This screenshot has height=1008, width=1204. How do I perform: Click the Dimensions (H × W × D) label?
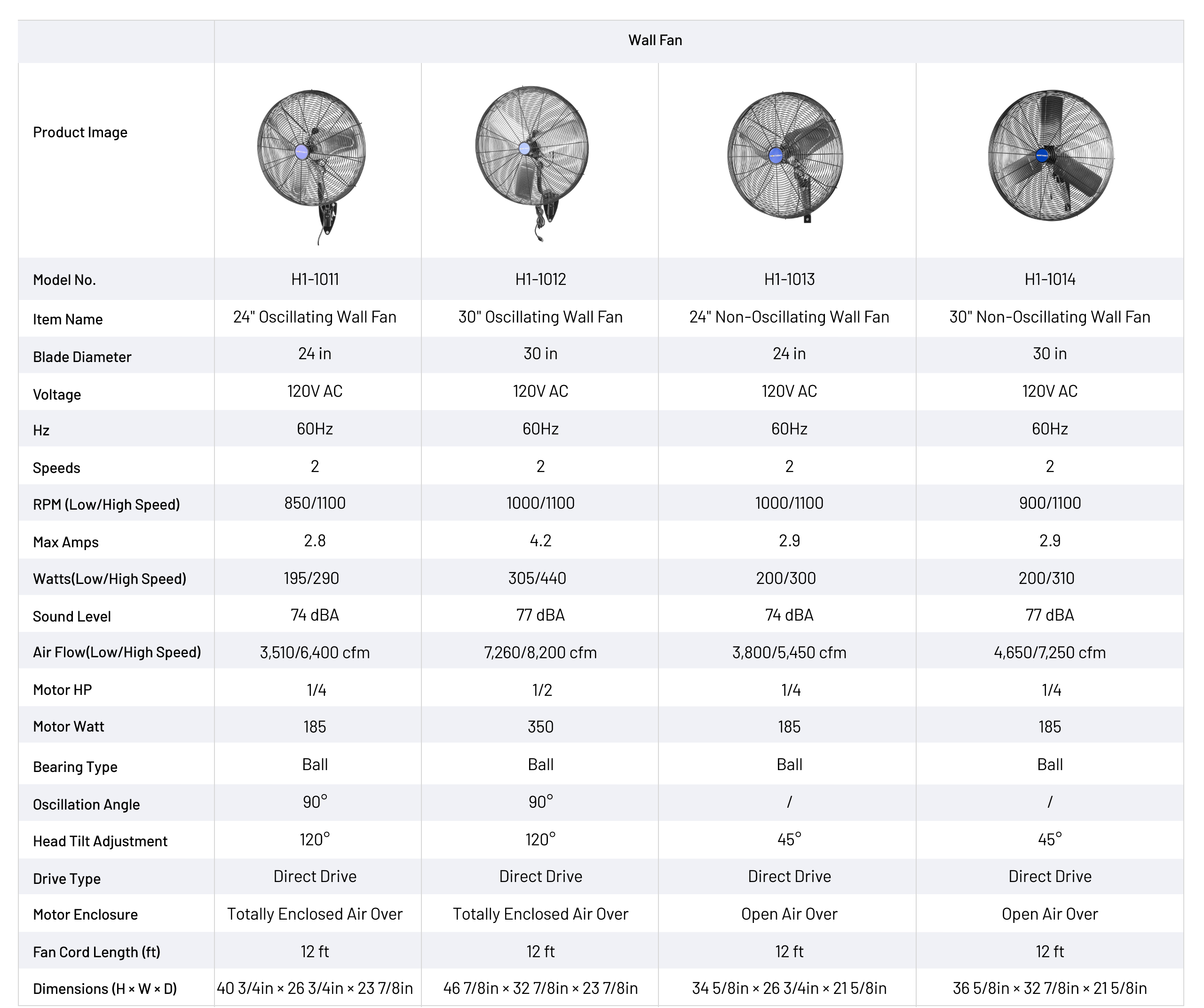click(x=105, y=989)
